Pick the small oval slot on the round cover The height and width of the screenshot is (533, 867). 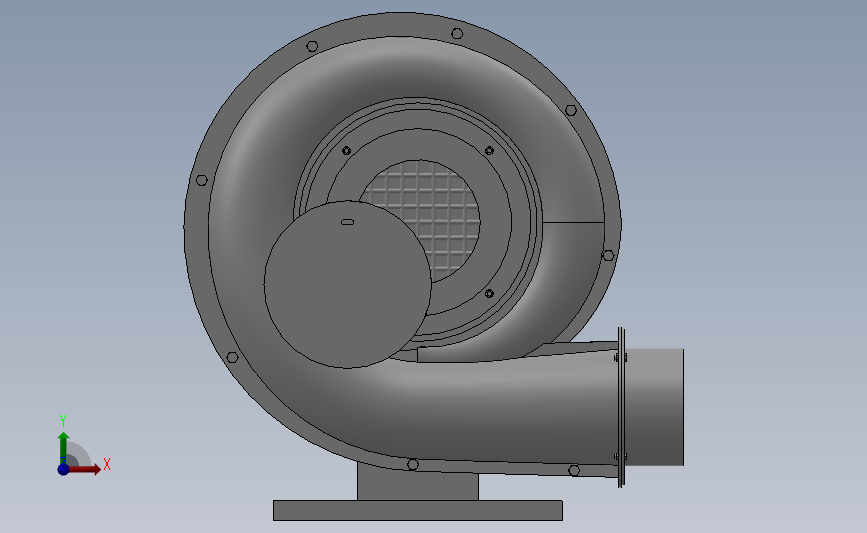click(347, 222)
